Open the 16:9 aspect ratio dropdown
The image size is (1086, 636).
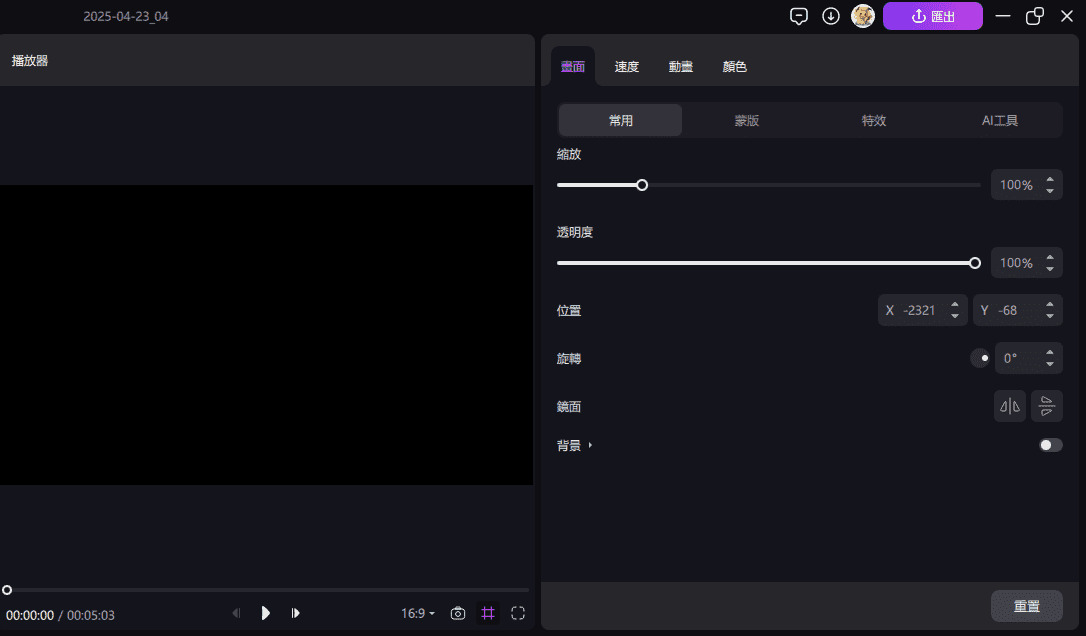click(x=418, y=613)
